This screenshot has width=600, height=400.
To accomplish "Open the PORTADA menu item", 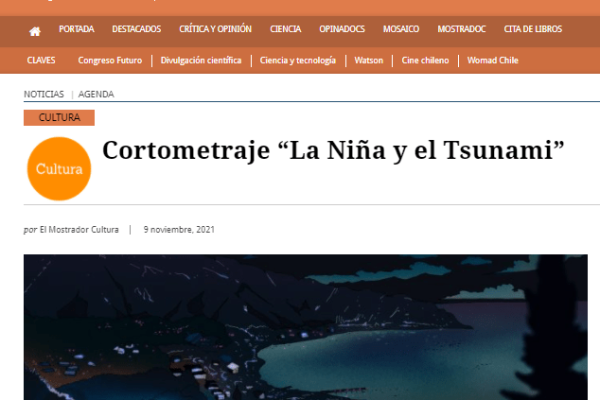I will [77, 29].
